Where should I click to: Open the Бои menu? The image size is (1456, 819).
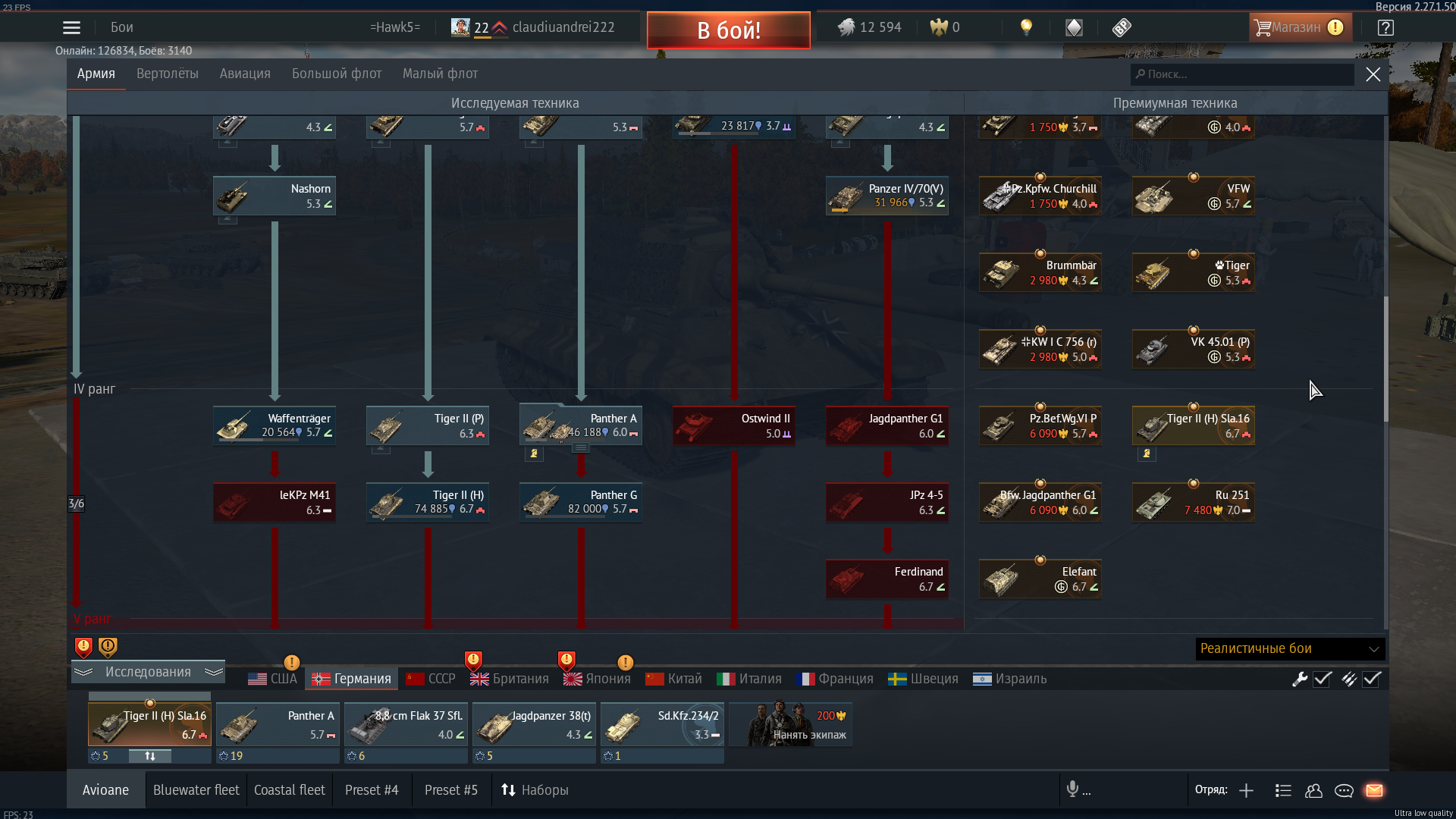click(x=122, y=27)
